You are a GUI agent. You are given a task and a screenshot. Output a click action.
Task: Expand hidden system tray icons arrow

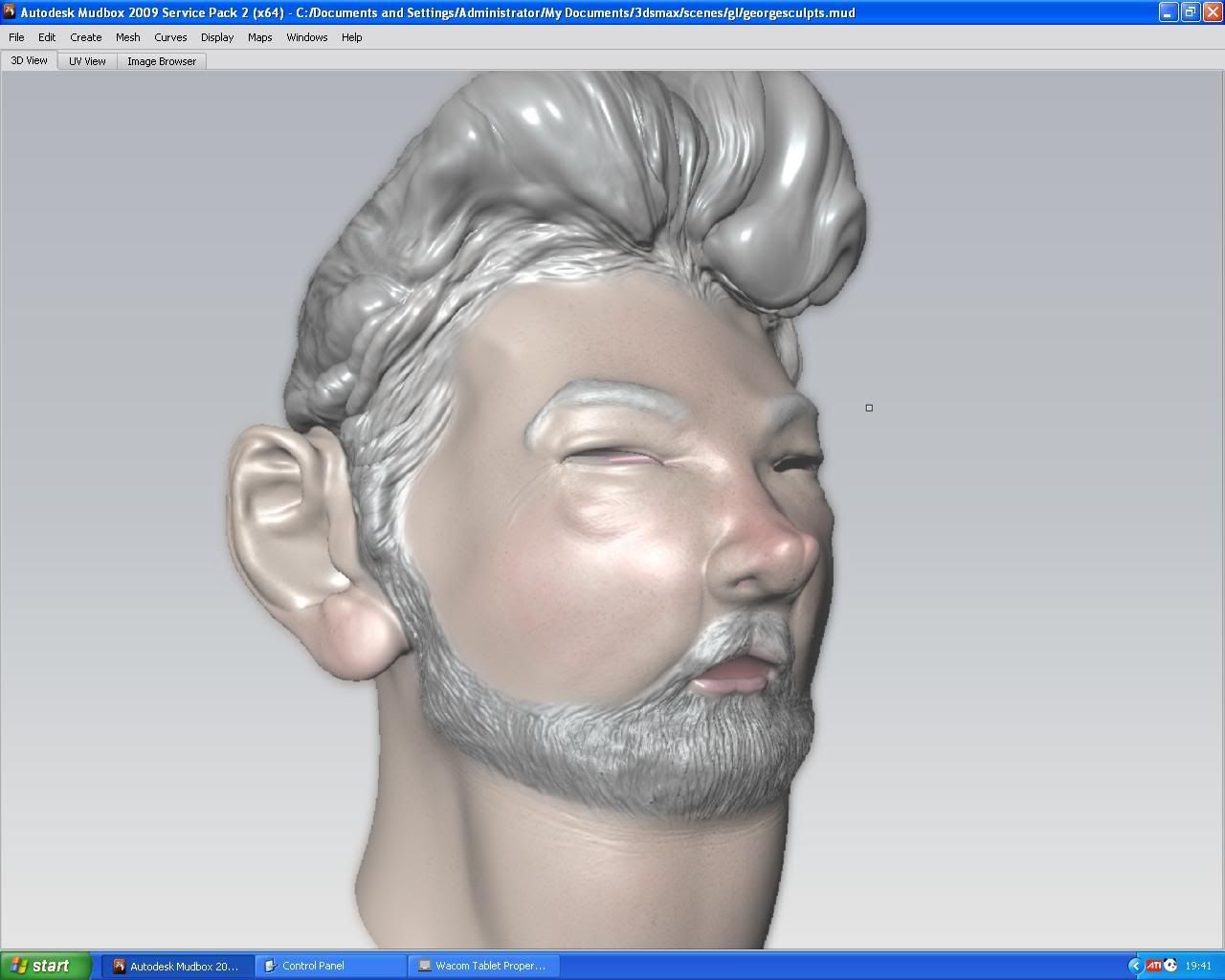tap(1135, 966)
